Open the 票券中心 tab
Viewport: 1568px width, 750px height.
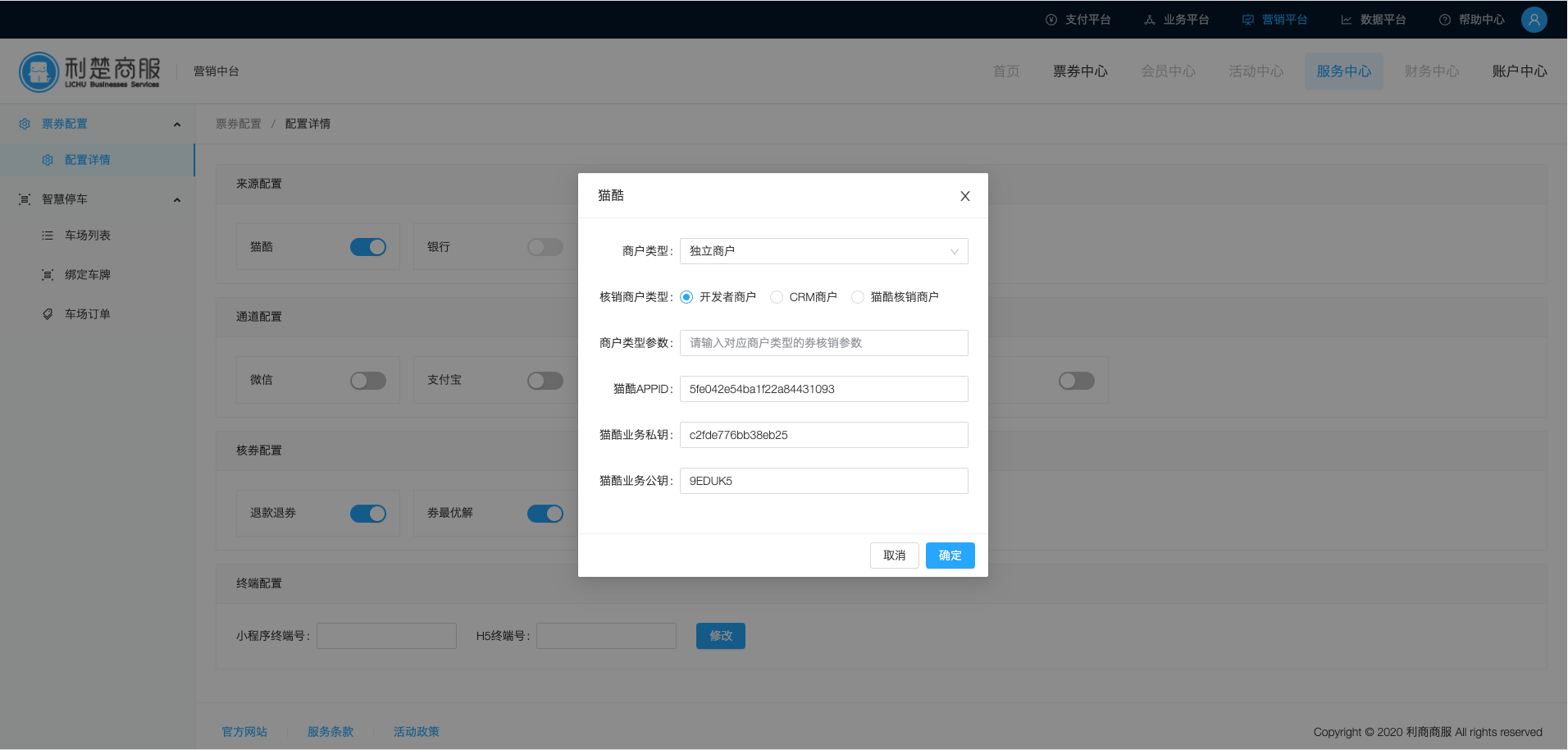click(1080, 71)
